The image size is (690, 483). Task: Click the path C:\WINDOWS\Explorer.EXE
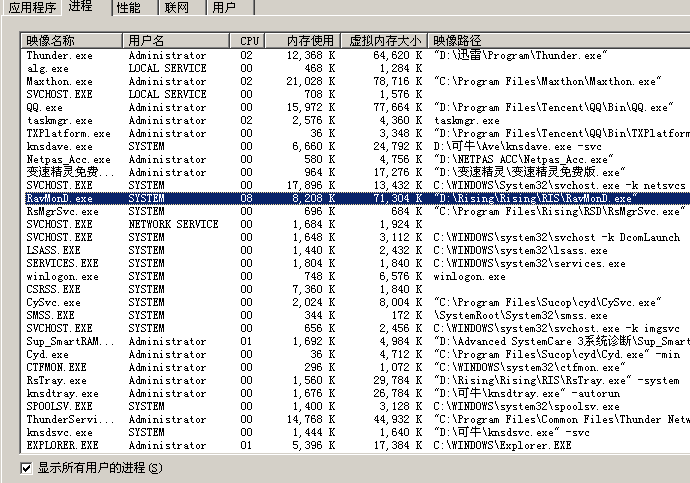tap(502, 446)
